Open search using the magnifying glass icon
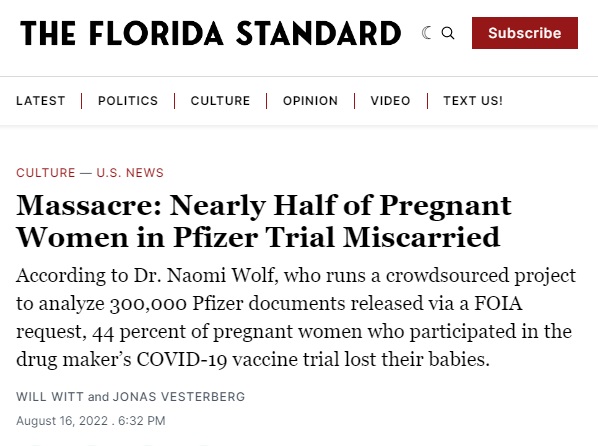Viewport: 598px width, 446px height. pyautogui.click(x=448, y=33)
